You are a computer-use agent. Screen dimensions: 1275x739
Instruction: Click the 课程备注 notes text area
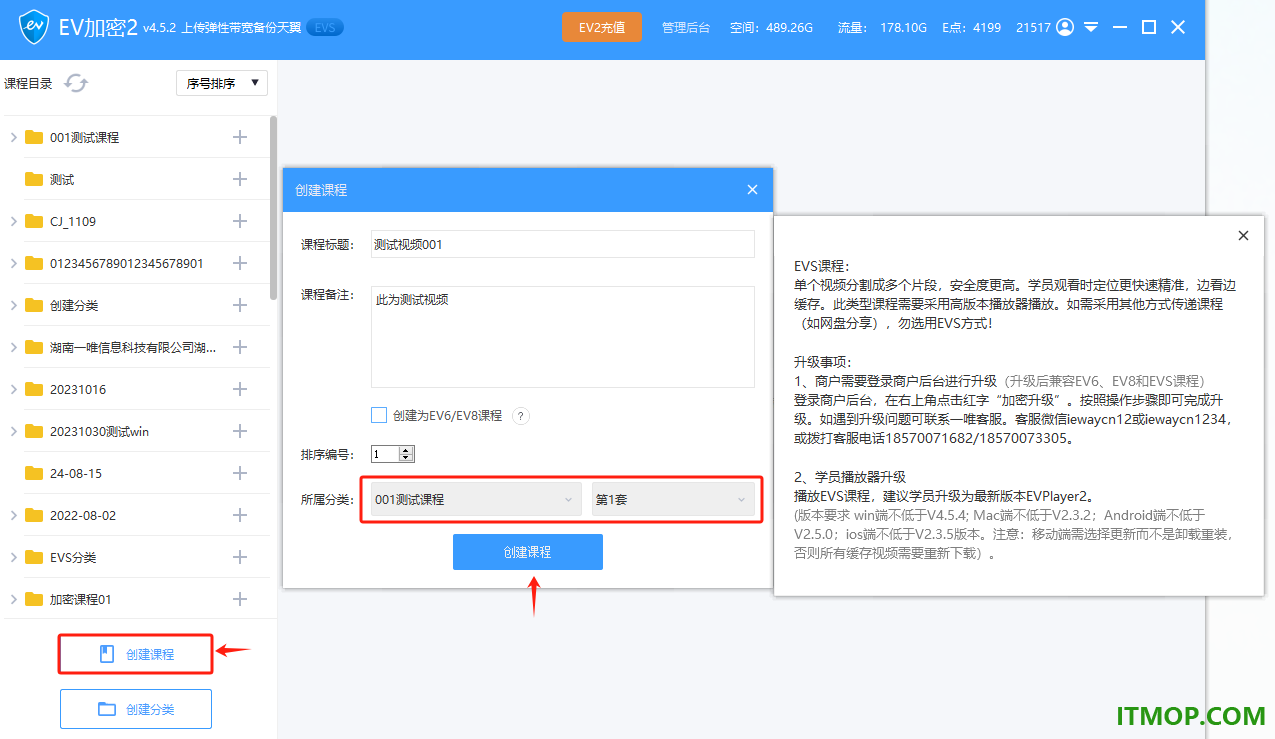(563, 337)
